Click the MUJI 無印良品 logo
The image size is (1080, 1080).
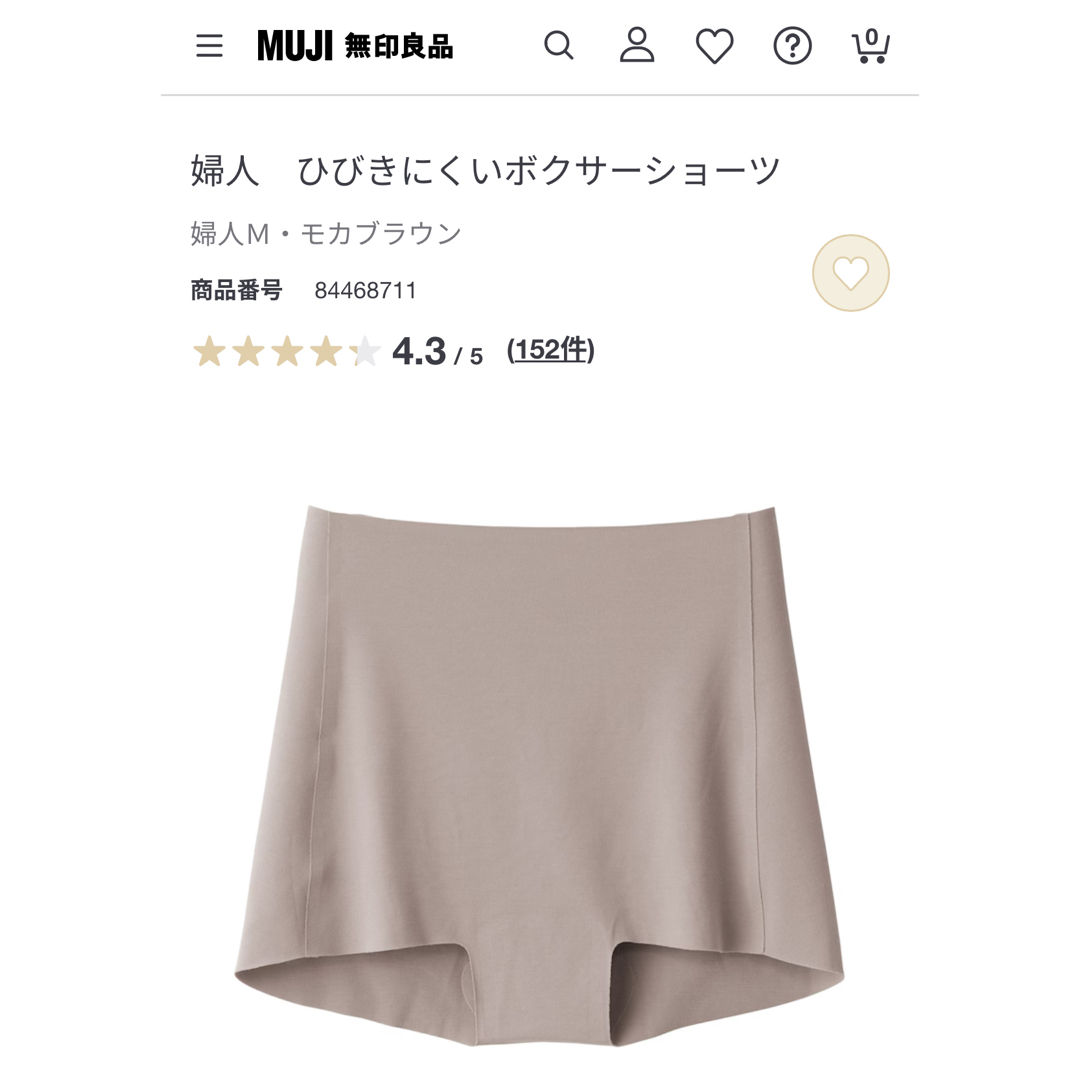point(355,46)
